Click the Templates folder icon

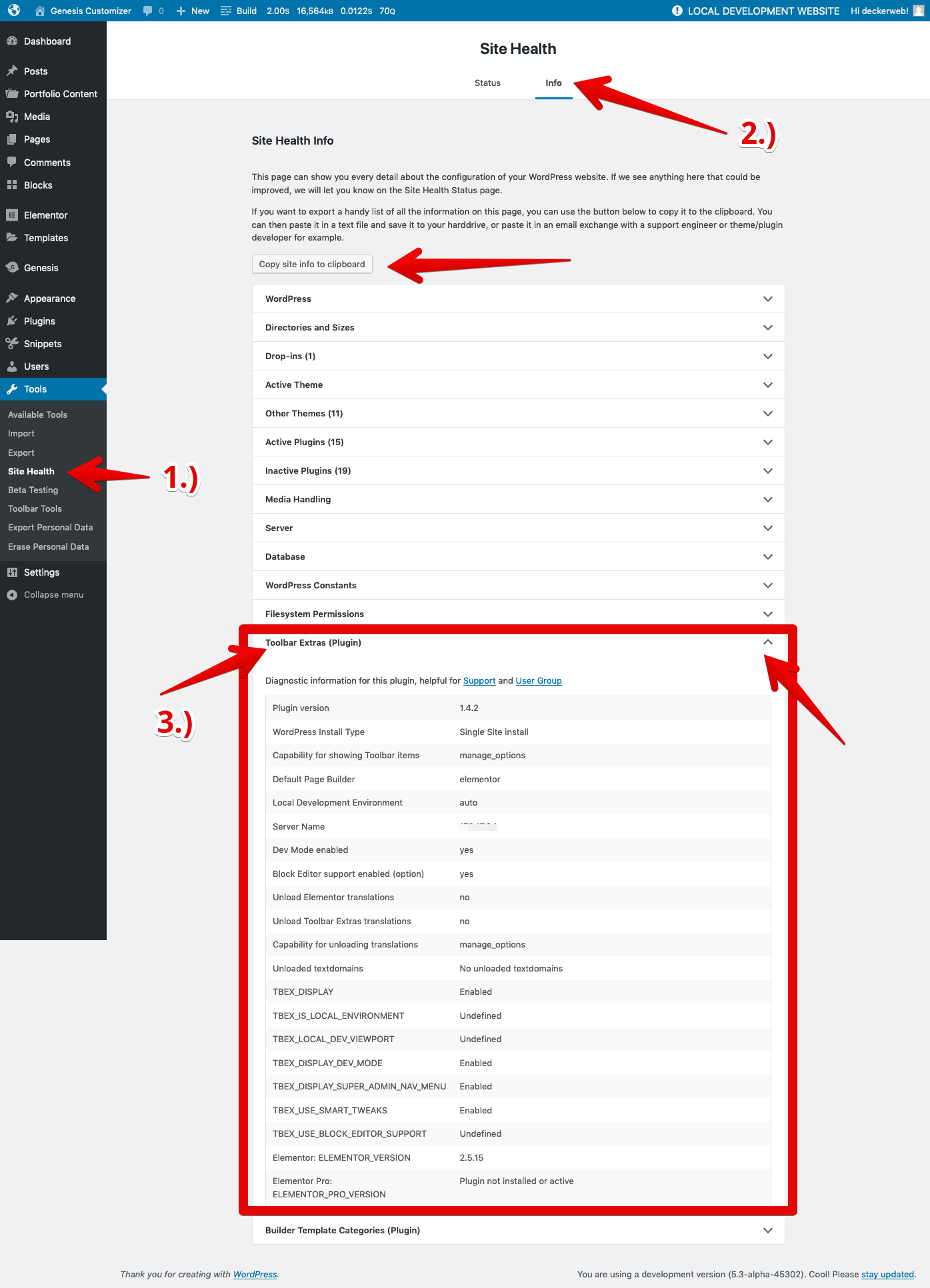[12, 238]
